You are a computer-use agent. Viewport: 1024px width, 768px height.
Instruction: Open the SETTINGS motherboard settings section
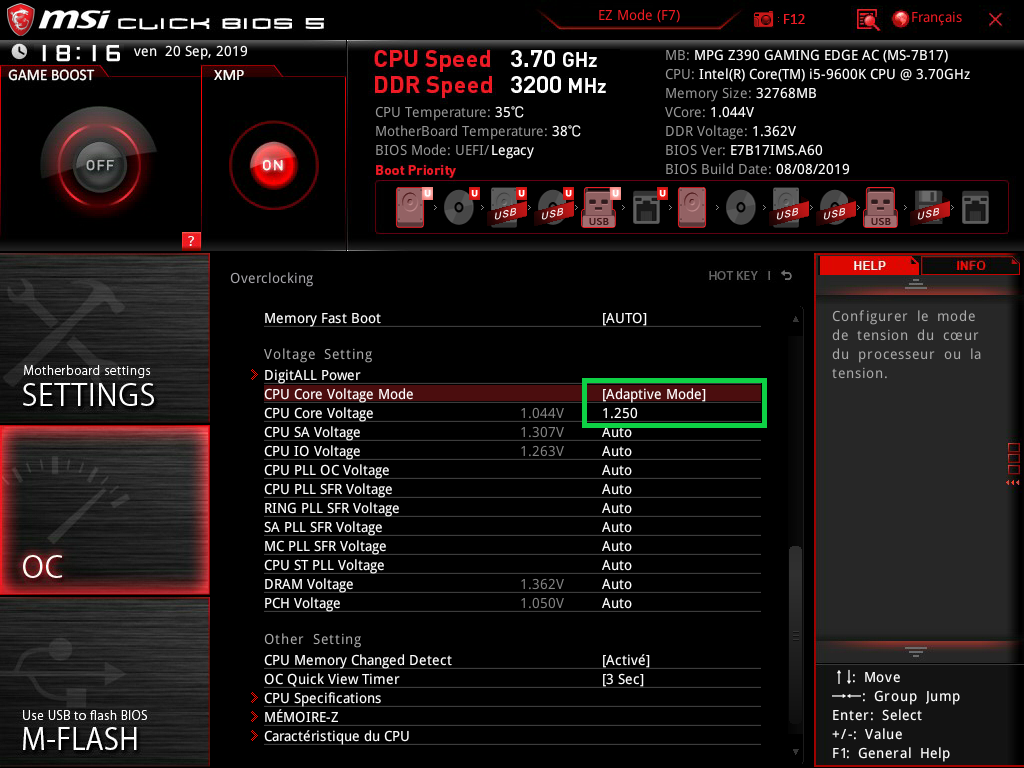pos(104,338)
